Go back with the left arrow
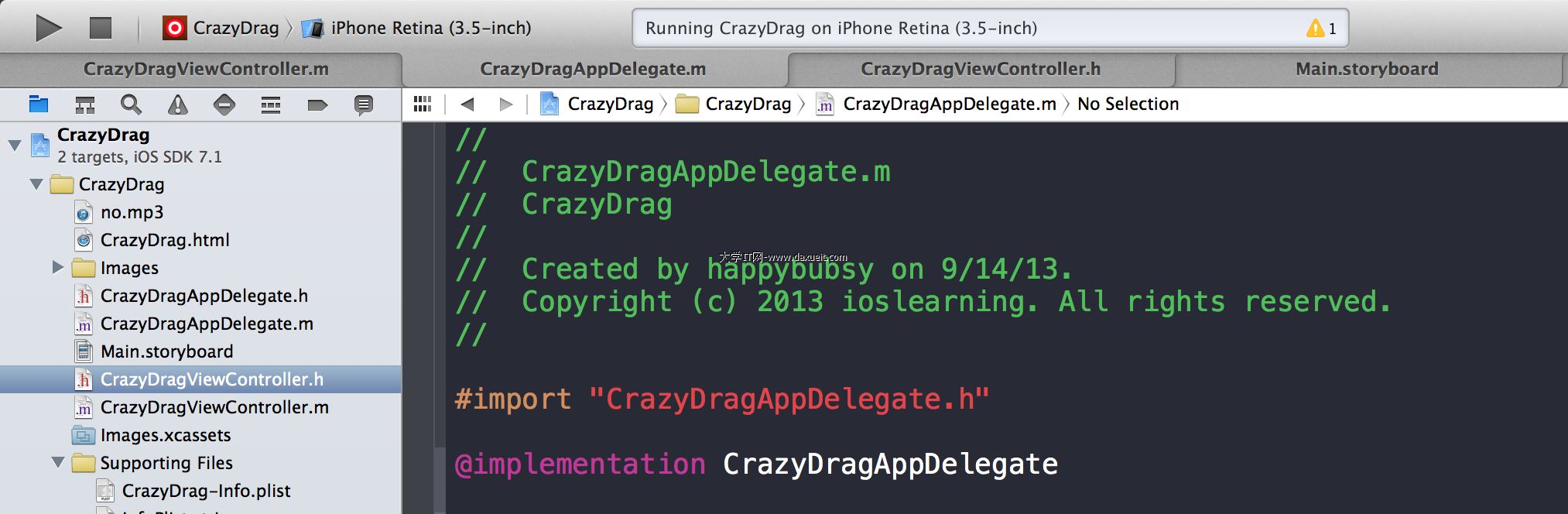Image resolution: width=1568 pixels, height=514 pixels. [467, 104]
